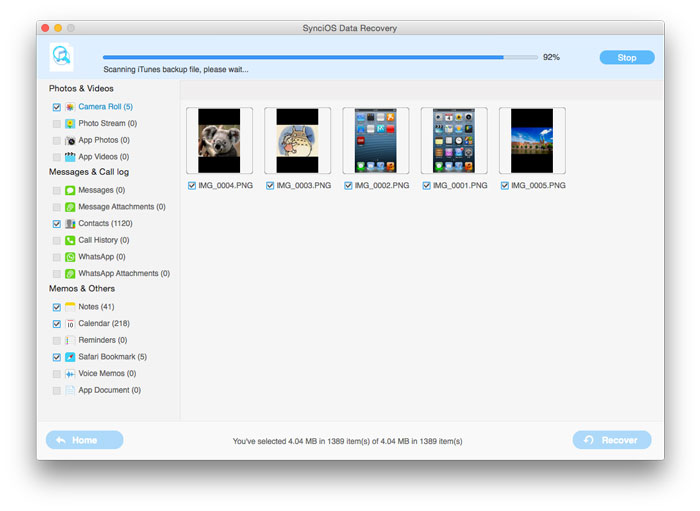Click the scanning progress bar
This screenshot has width=700, height=511.
click(320, 57)
